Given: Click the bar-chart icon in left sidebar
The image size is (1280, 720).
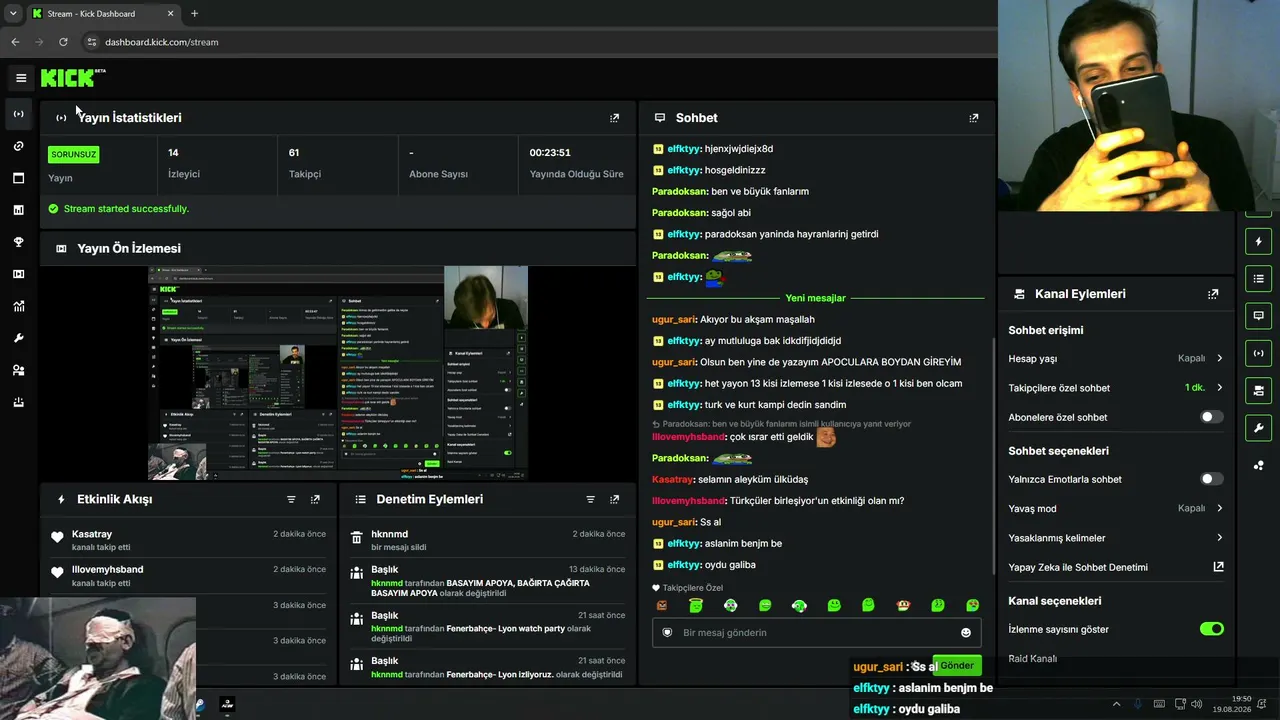Looking at the screenshot, I should (19, 210).
